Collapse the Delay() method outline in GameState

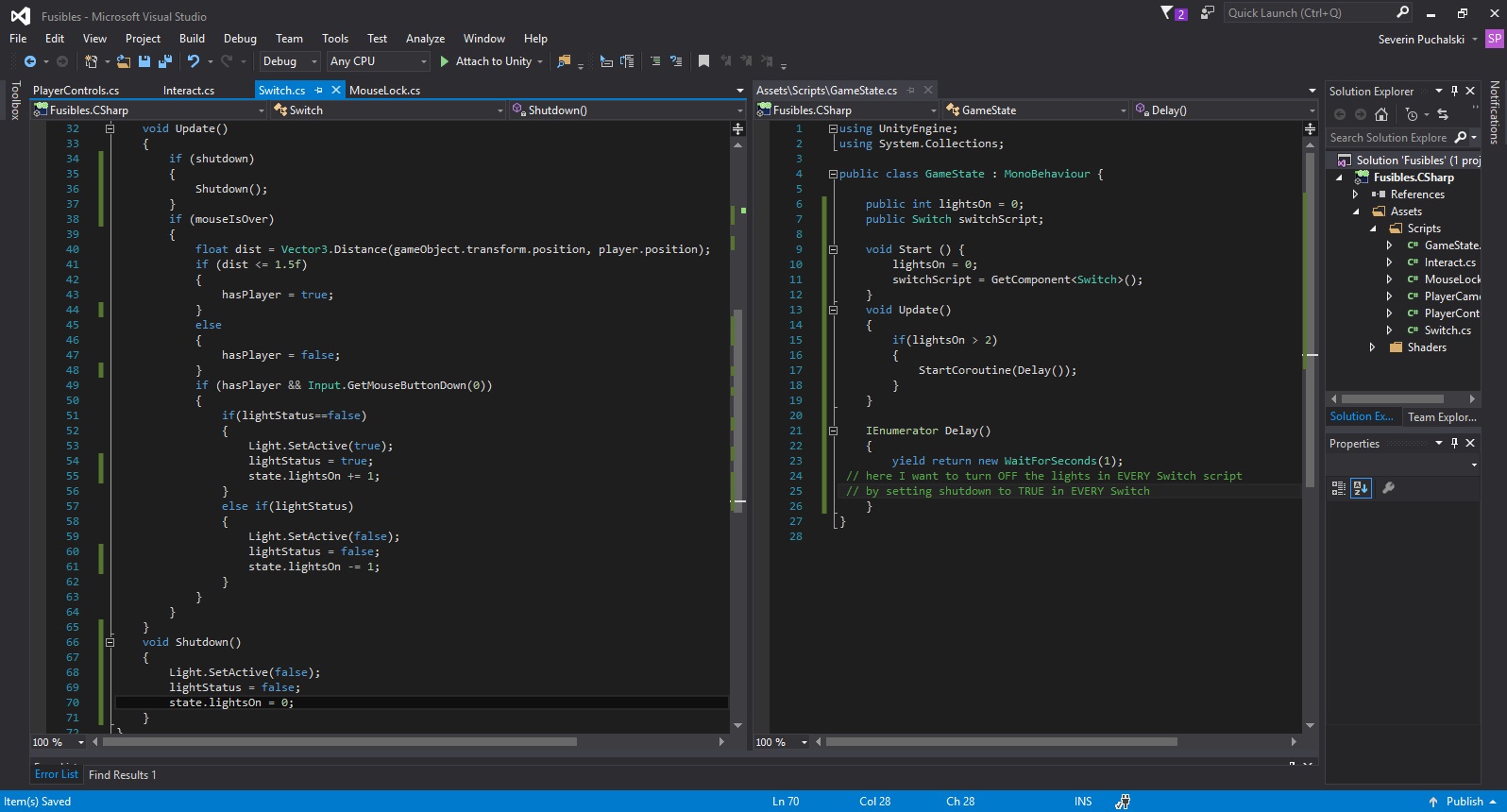(833, 431)
